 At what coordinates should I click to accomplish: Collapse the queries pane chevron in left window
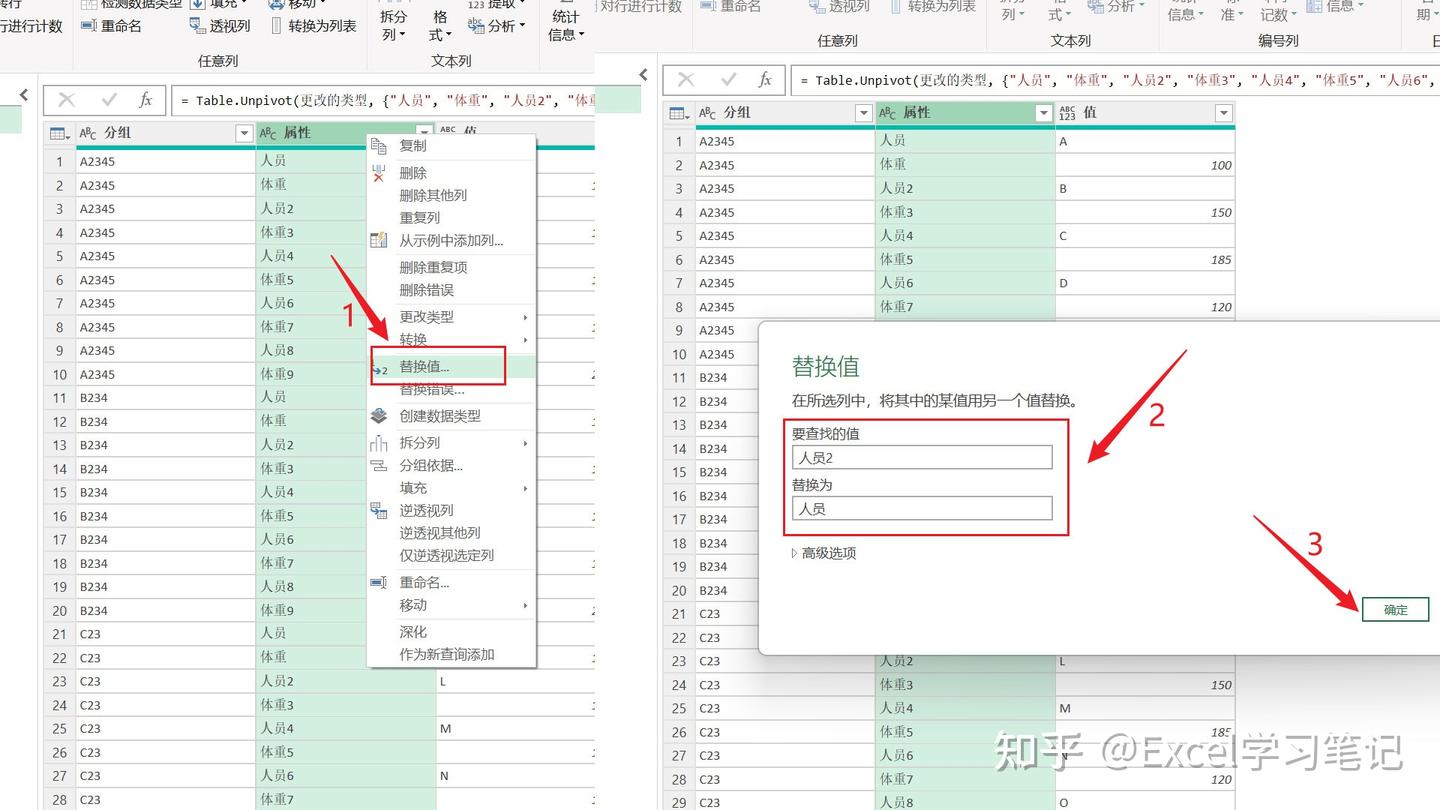[24, 95]
